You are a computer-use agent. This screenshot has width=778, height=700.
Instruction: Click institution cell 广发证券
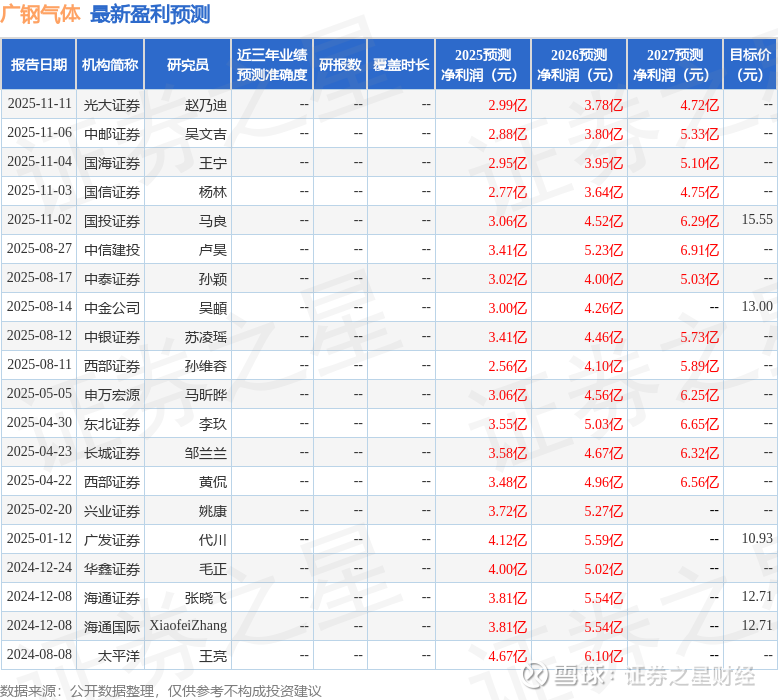tap(112, 540)
